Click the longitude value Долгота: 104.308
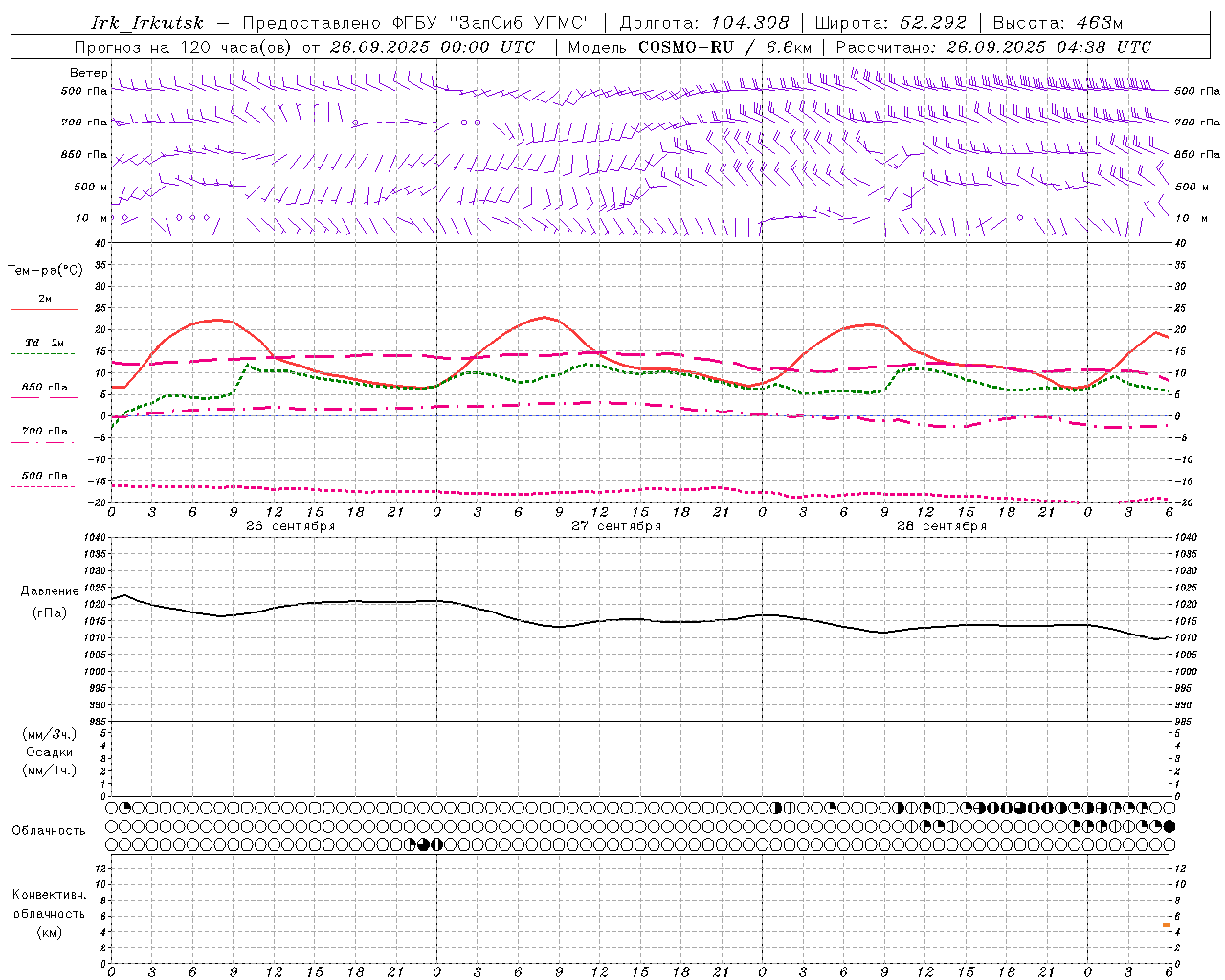 click(x=704, y=23)
